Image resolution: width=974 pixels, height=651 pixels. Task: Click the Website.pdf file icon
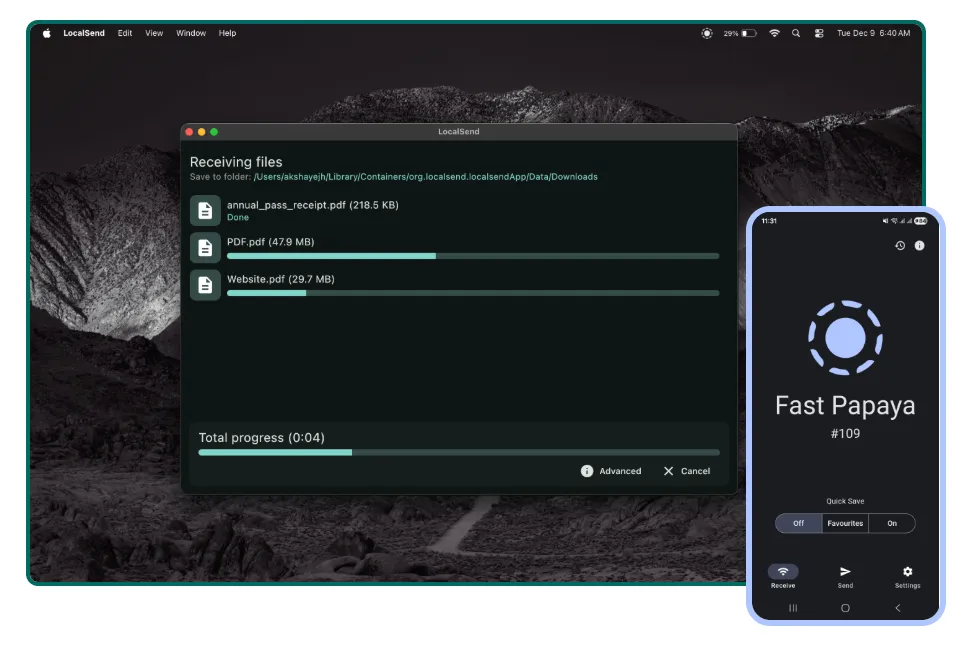pos(205,285)
